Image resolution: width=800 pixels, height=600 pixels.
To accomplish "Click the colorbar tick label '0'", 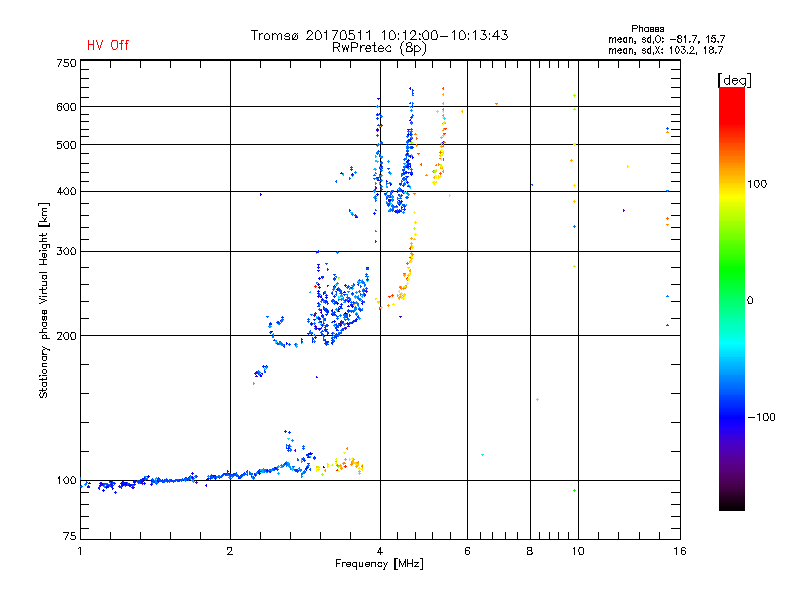I will 750,301.
